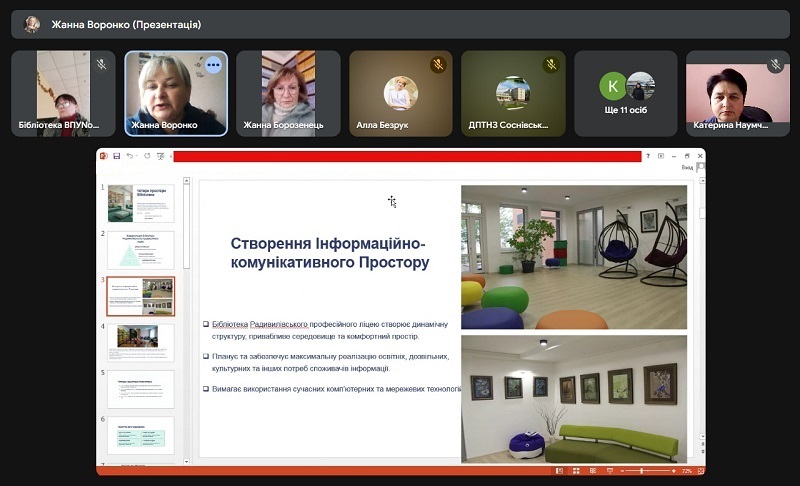Open Ribbon Display Options in PowerPoint title bar
Viewport: 800px width, 486px height.
[x=661, y=156]
